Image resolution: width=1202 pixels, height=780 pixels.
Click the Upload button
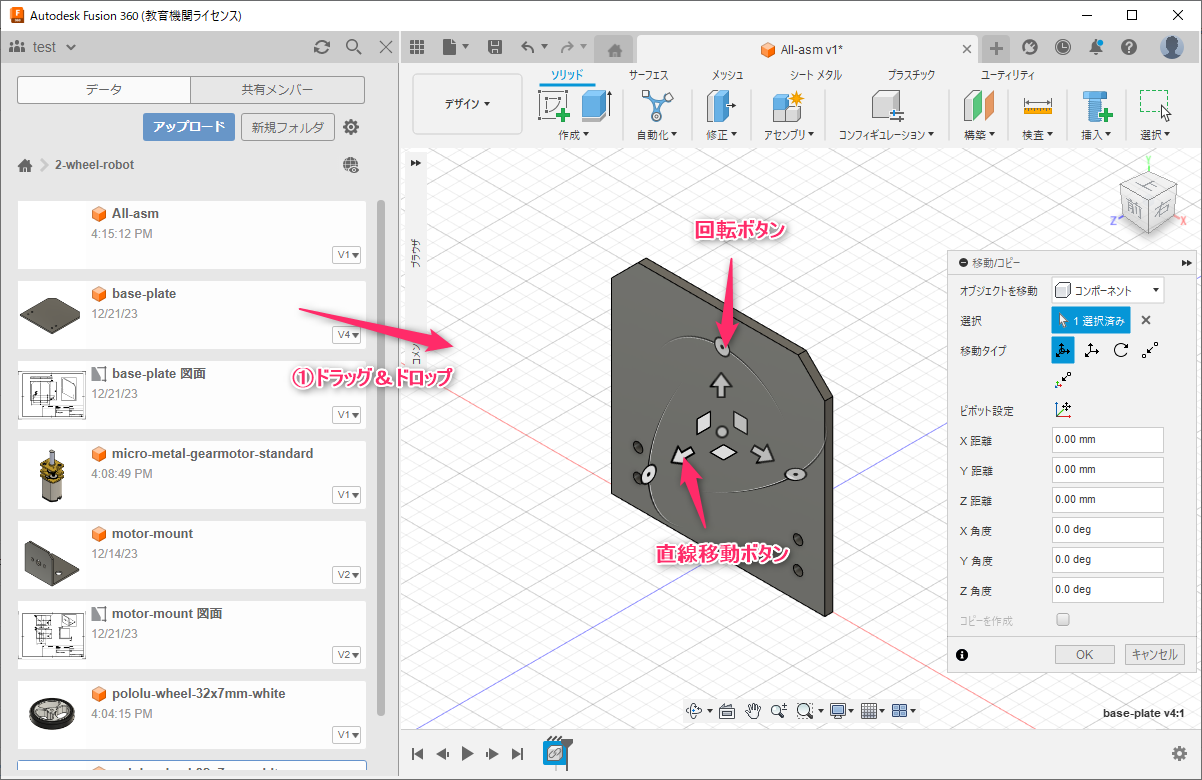(188, 127)
